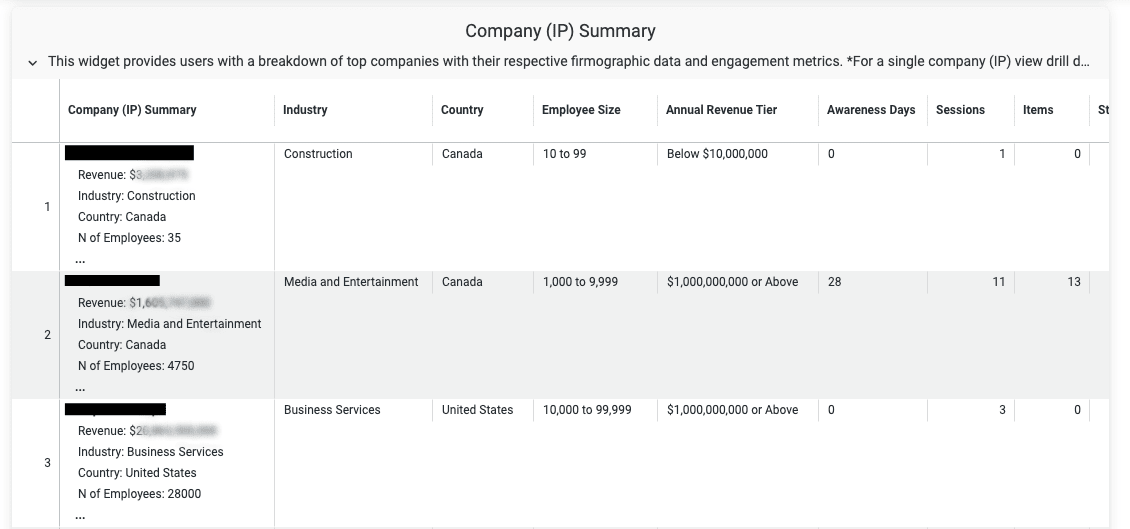Sort by Items column header

pos(1038,110)
